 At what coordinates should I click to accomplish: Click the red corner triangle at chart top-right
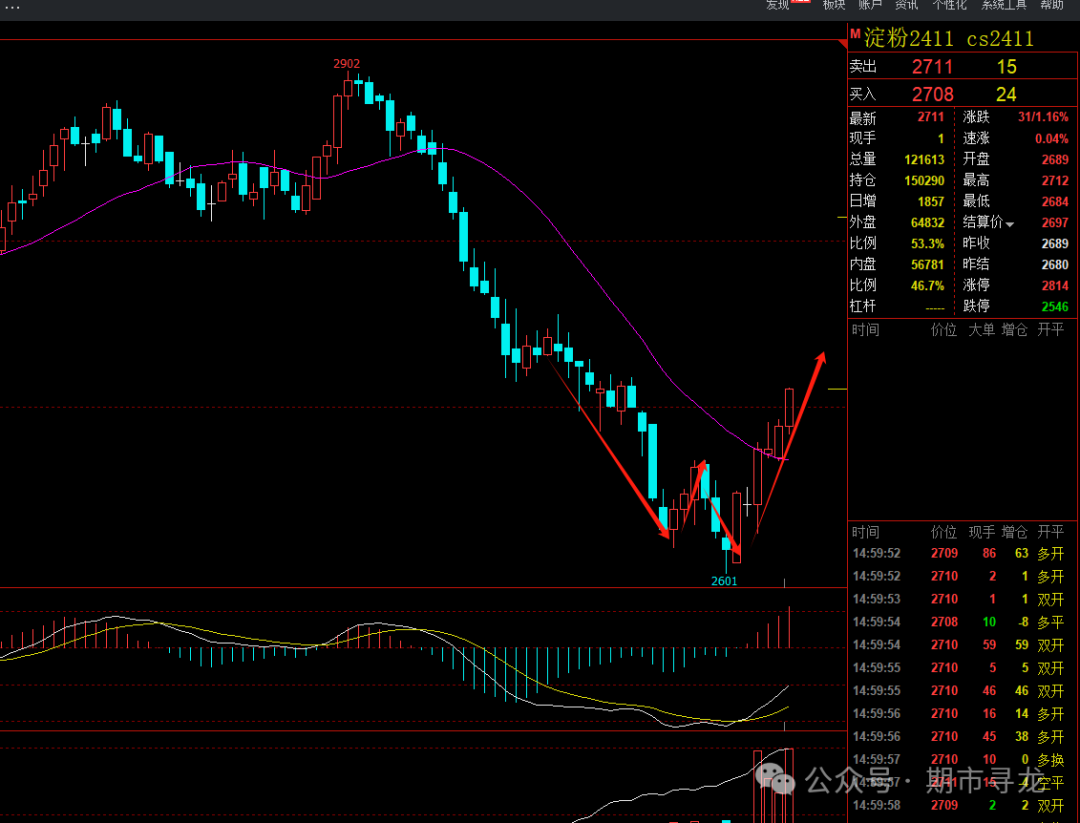(843, 43)
